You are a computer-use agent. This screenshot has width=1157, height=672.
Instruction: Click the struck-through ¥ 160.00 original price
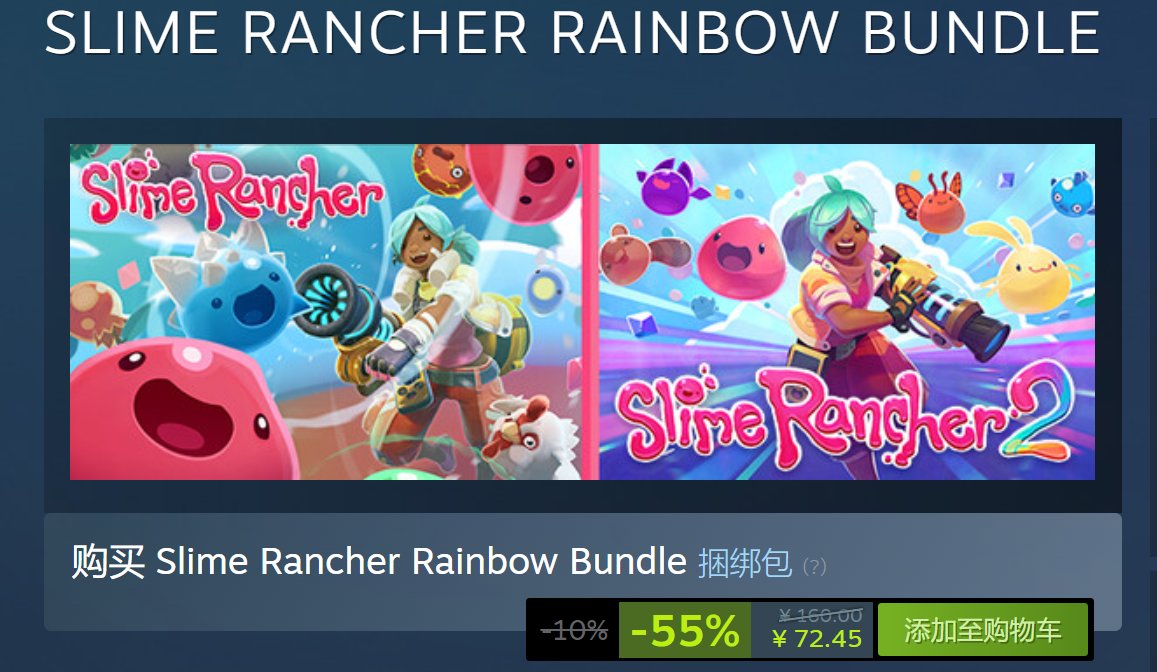tap(821, 614)
